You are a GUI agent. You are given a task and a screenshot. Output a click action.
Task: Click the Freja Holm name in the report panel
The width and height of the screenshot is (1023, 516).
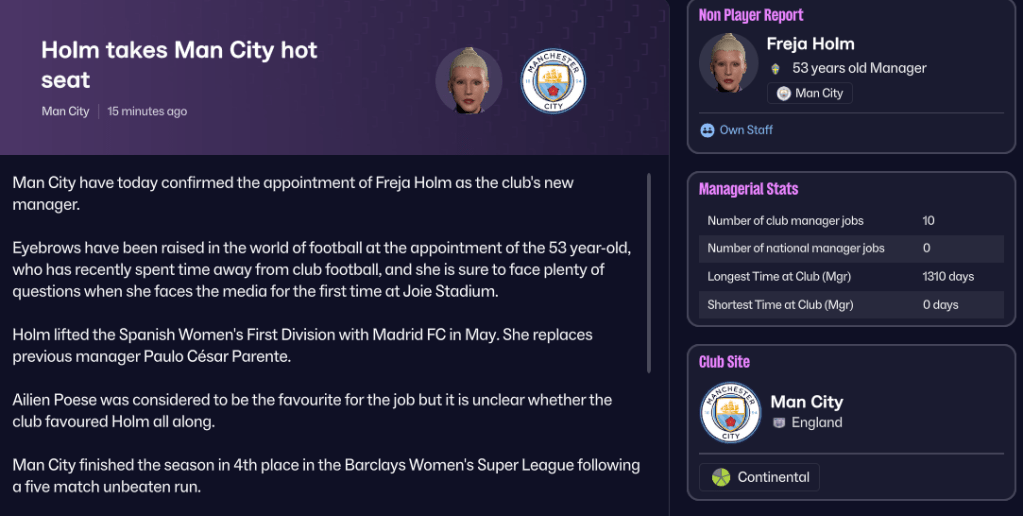(810, 44)
